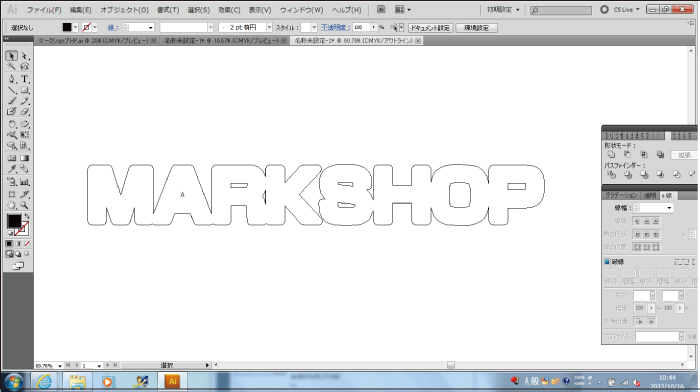The height and width of the screenshot is (392, 700).
Task: Open the line width dropdown in Stroke panel
Action: click(669, 208)
